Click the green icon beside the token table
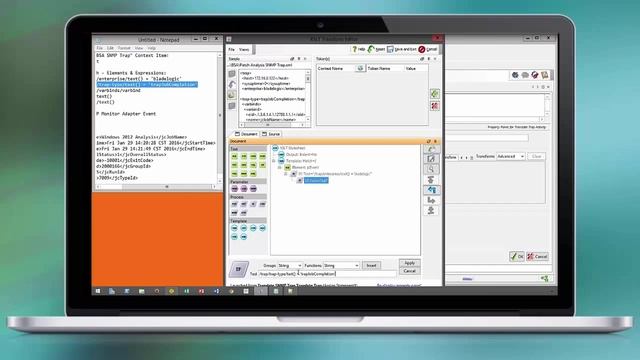The image size is (640, 360). (435, 94)
